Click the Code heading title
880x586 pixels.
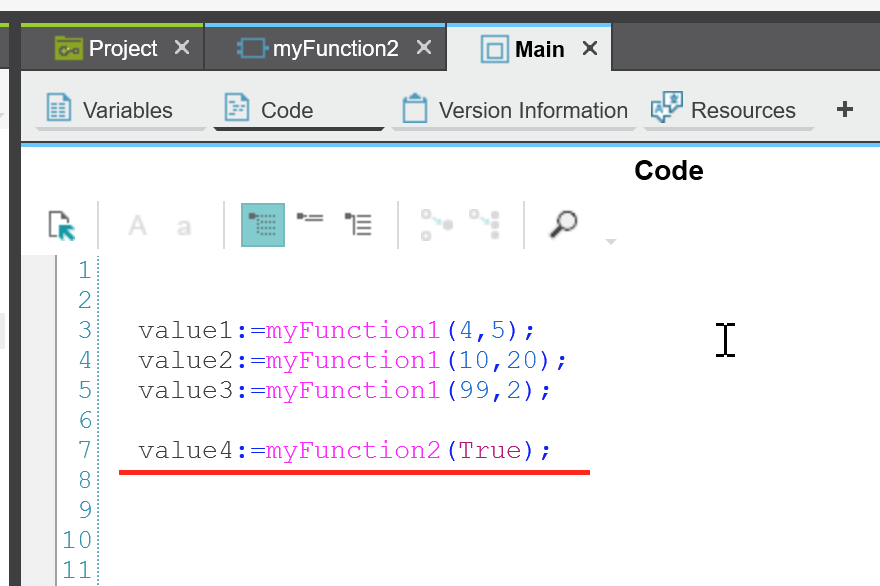point(668,170)
